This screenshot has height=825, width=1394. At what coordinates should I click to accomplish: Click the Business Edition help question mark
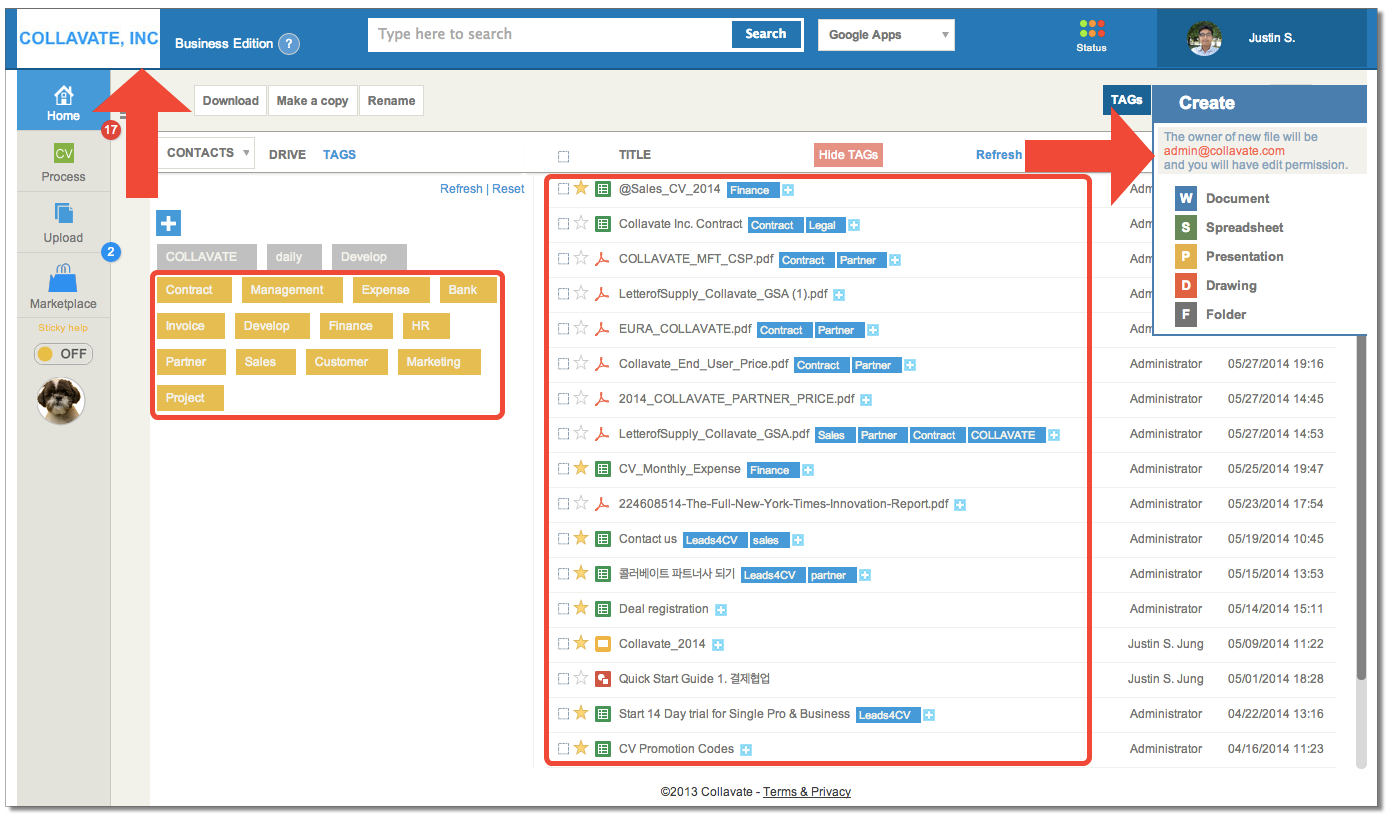click(289, 44)
